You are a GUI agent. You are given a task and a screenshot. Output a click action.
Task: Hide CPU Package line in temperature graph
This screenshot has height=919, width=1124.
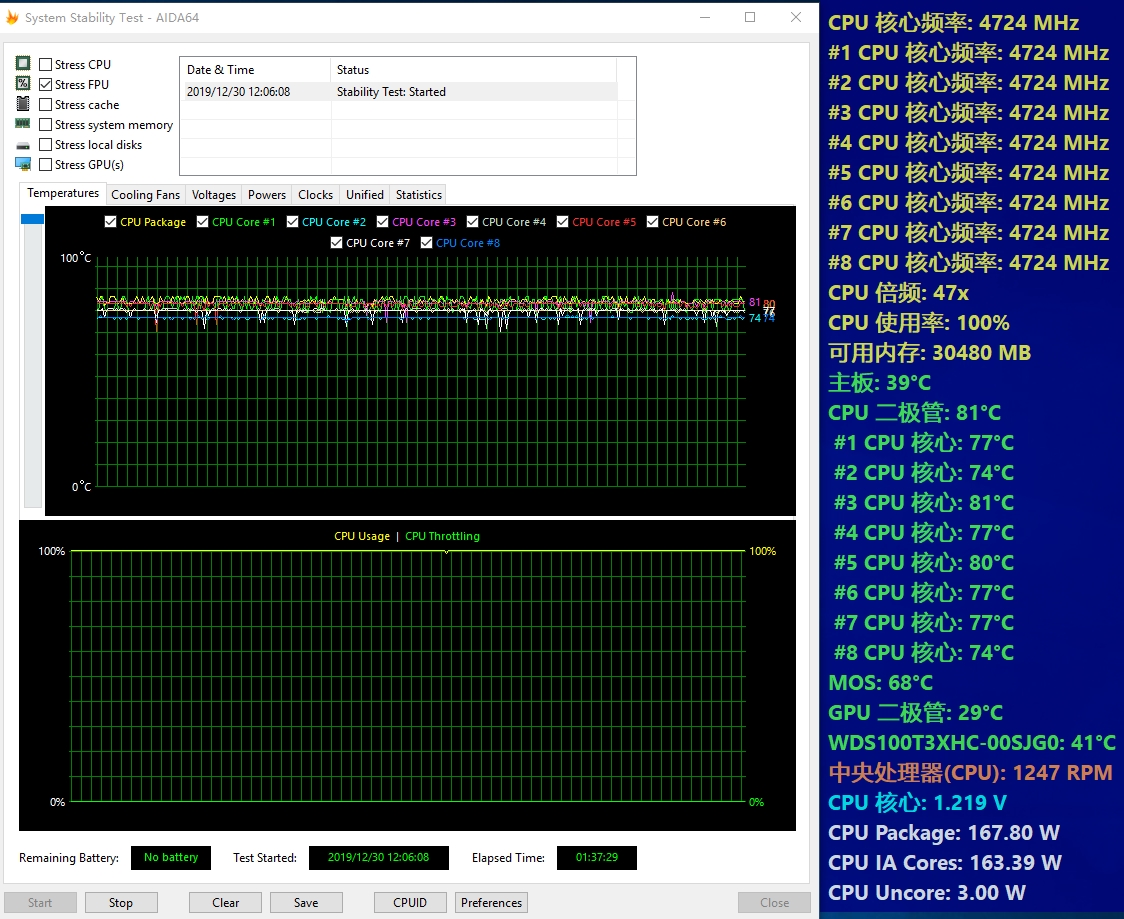pos(111,222)
